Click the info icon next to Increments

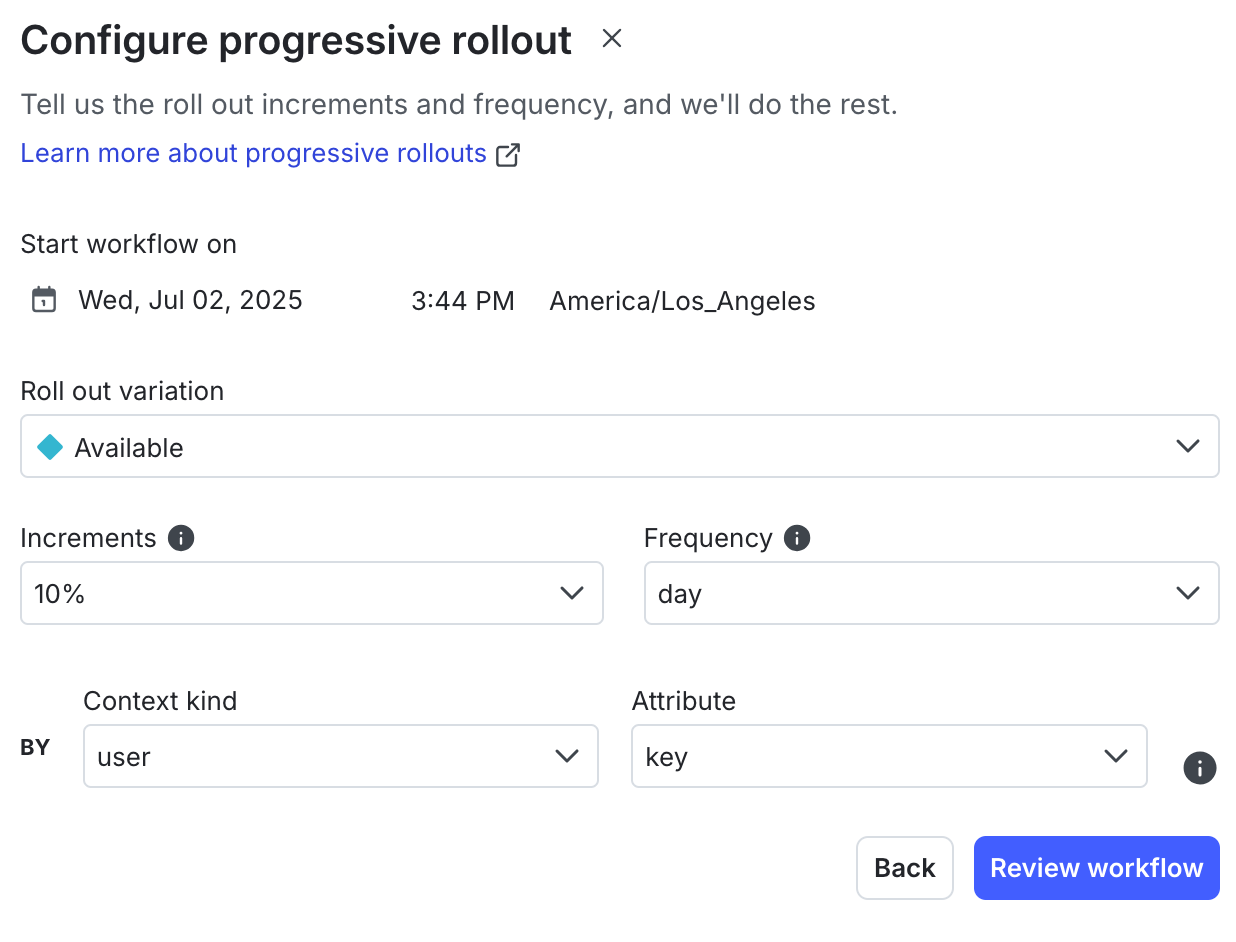tap(181, 538)
